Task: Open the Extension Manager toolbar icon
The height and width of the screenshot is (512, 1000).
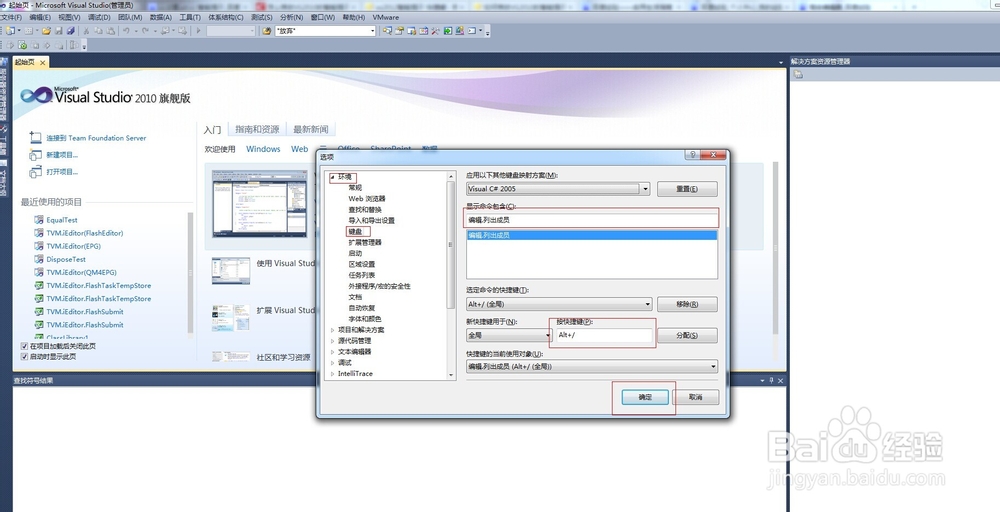Action: click(460, 31)
